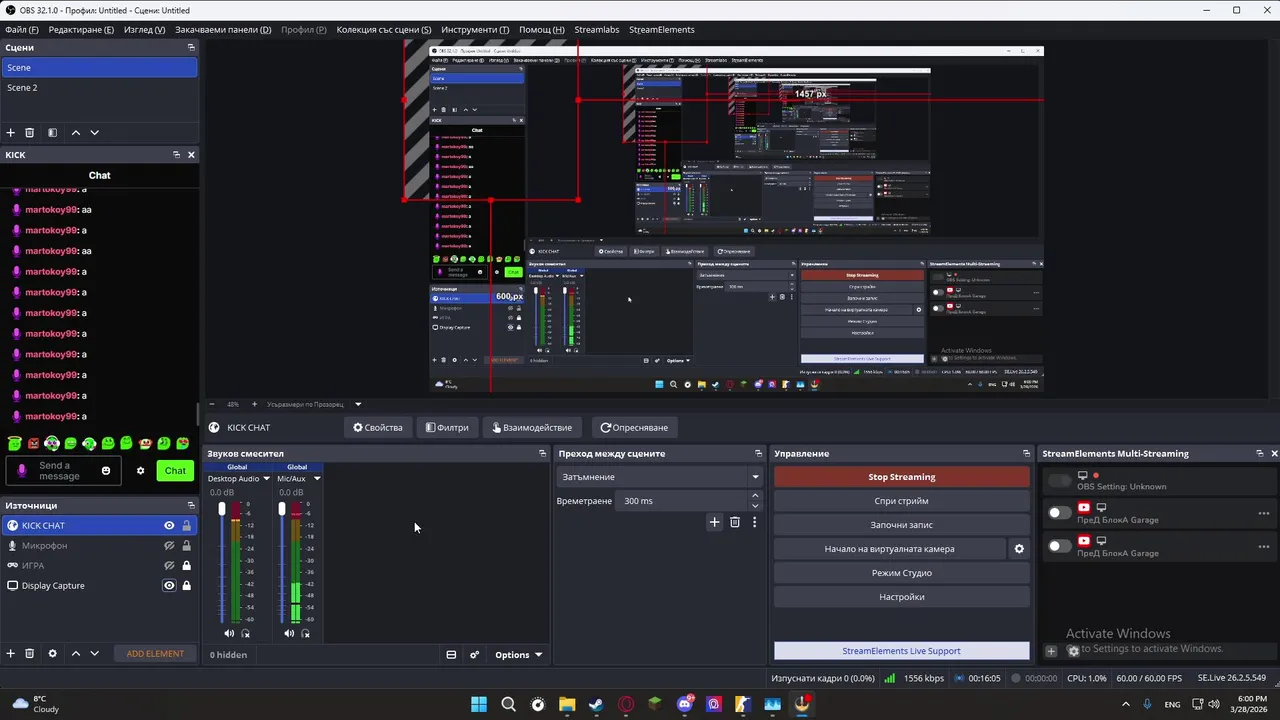This screenshot has width=1280, height=720.
Task: Open the Редактиране menu
Action: coord(81,30)
